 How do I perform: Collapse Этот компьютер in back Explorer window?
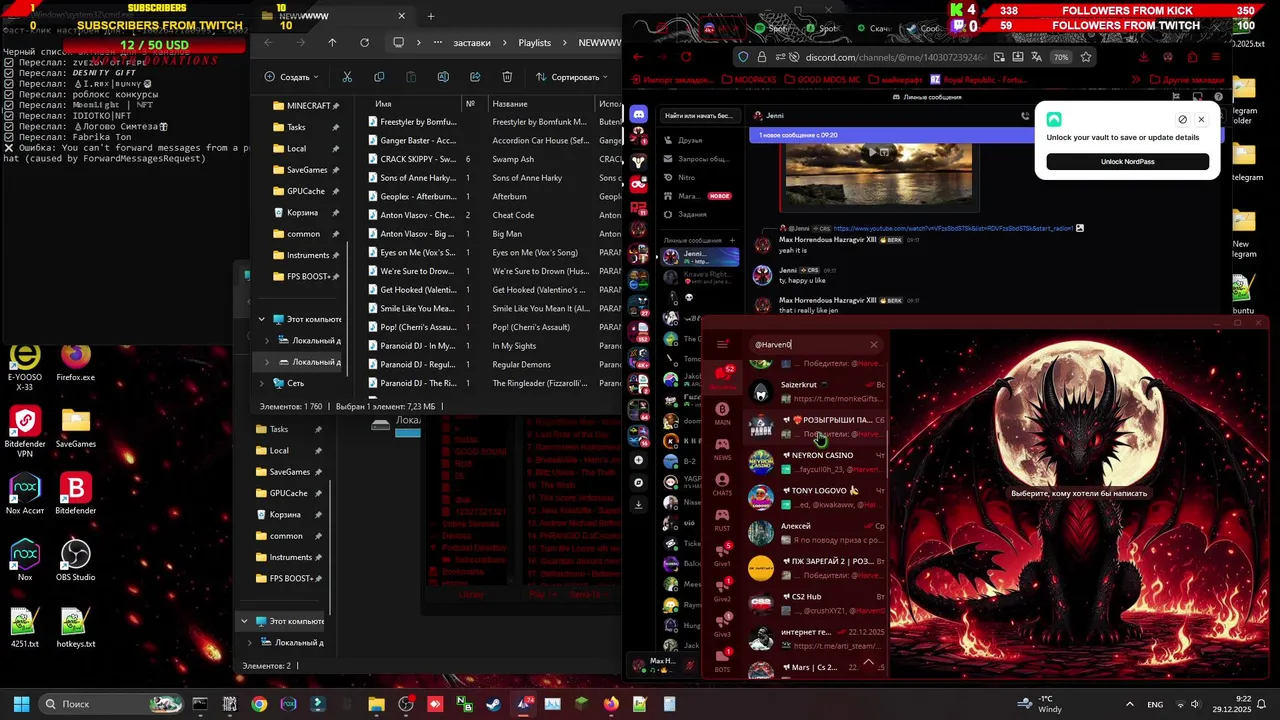click(x=244, y=621)
